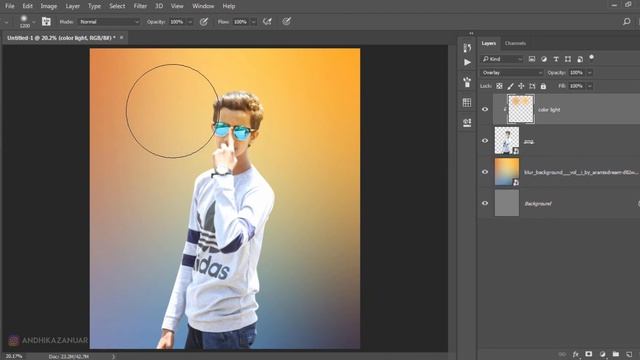Open brush Flow slider arrow
Image resolution: width=640 pixels, height=360 pixels.
click(253, 22)
